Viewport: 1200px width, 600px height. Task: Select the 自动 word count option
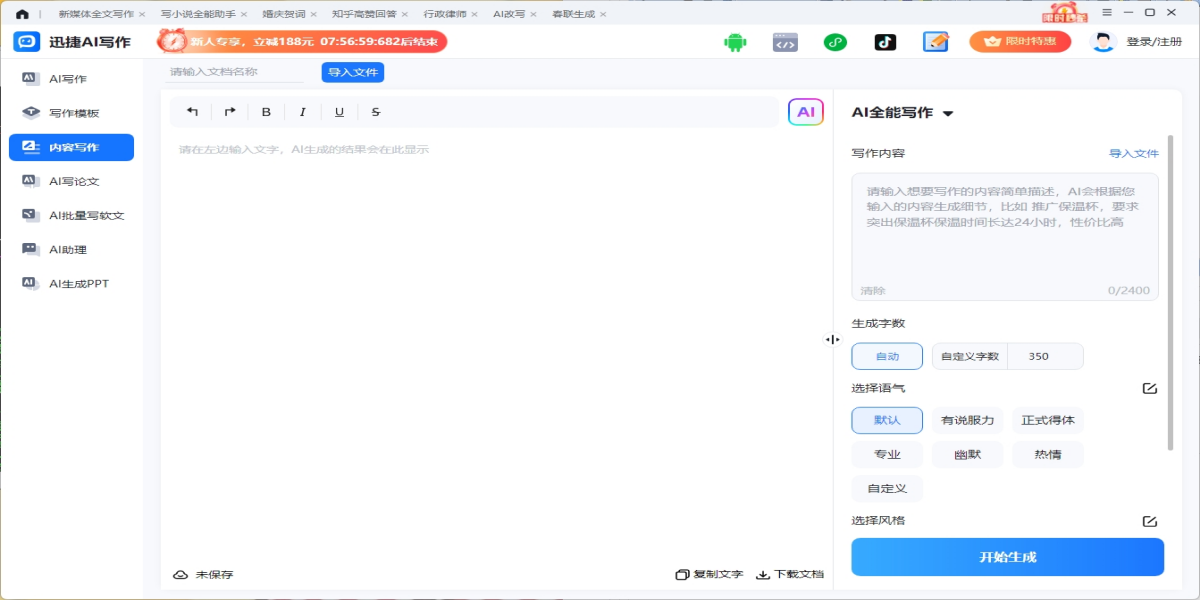(x=887, y=356)
